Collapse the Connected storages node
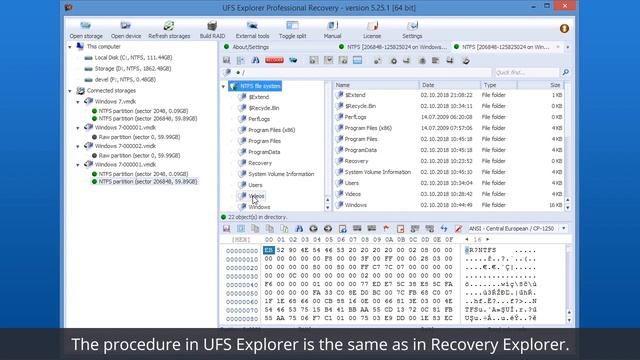 (x=70, y=91)
